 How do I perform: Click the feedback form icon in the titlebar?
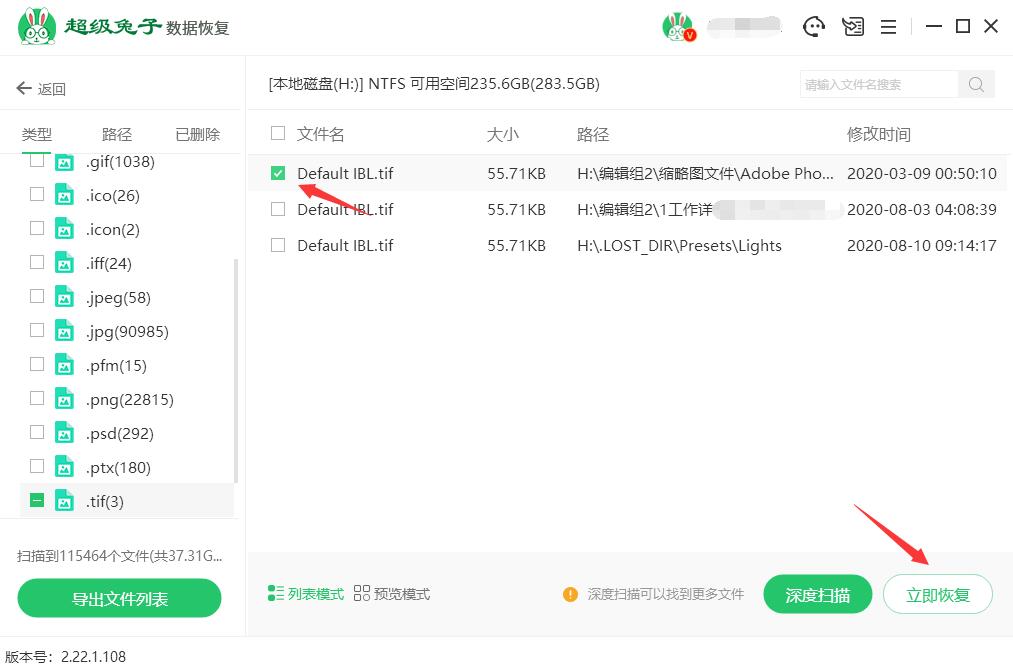[852, 27]
